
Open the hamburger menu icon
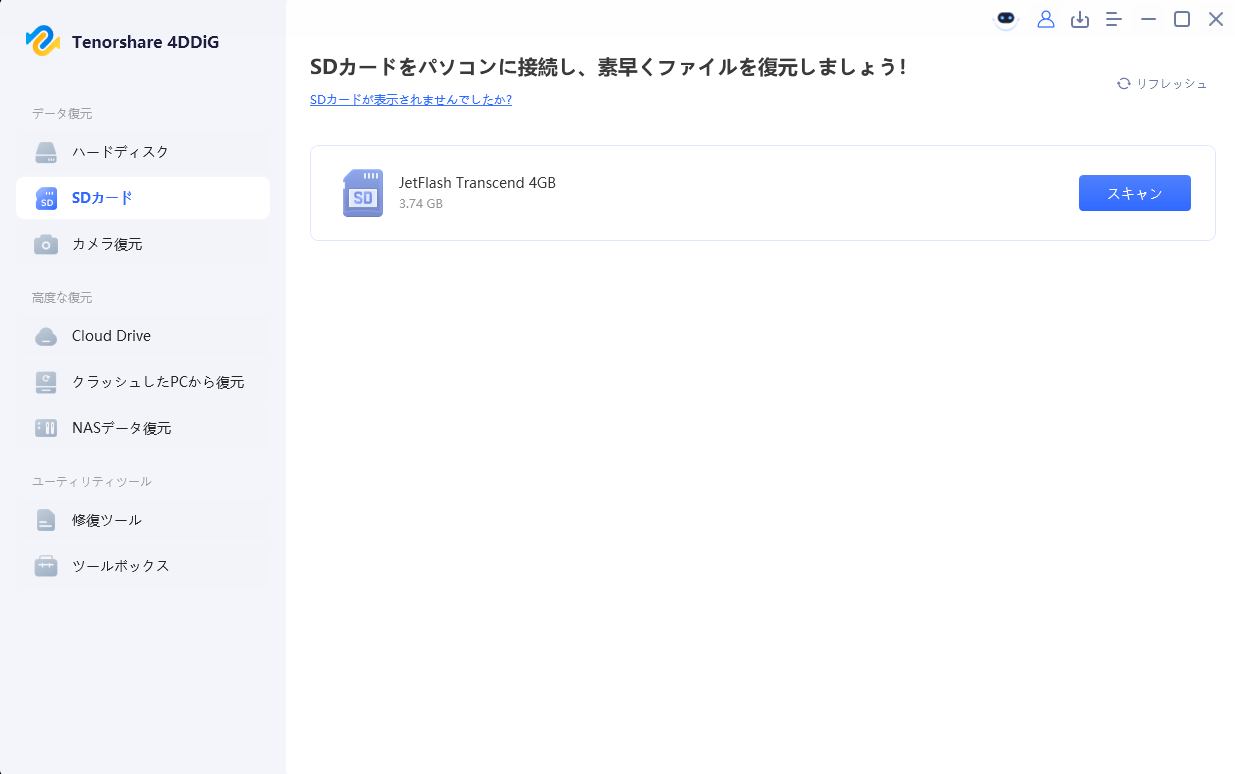click(x=1114, y=19)
